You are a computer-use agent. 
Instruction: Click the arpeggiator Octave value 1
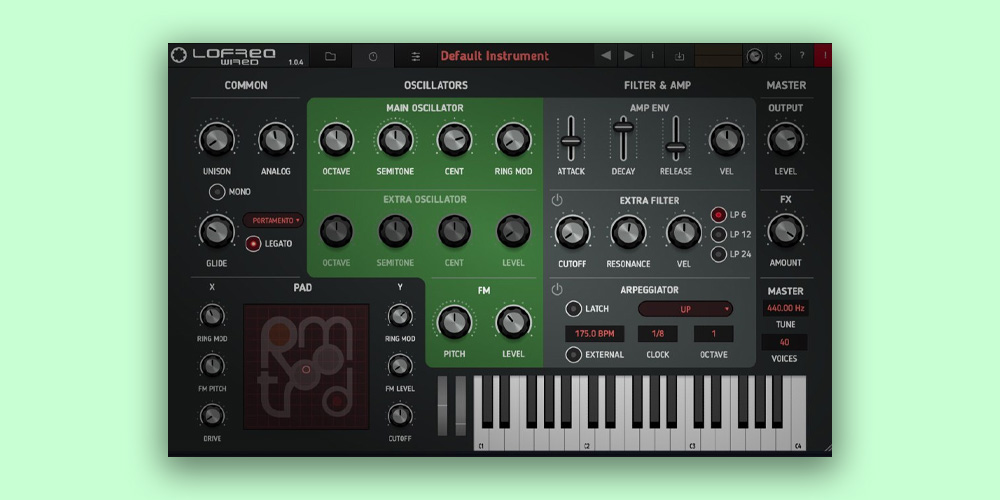(714, 334)
